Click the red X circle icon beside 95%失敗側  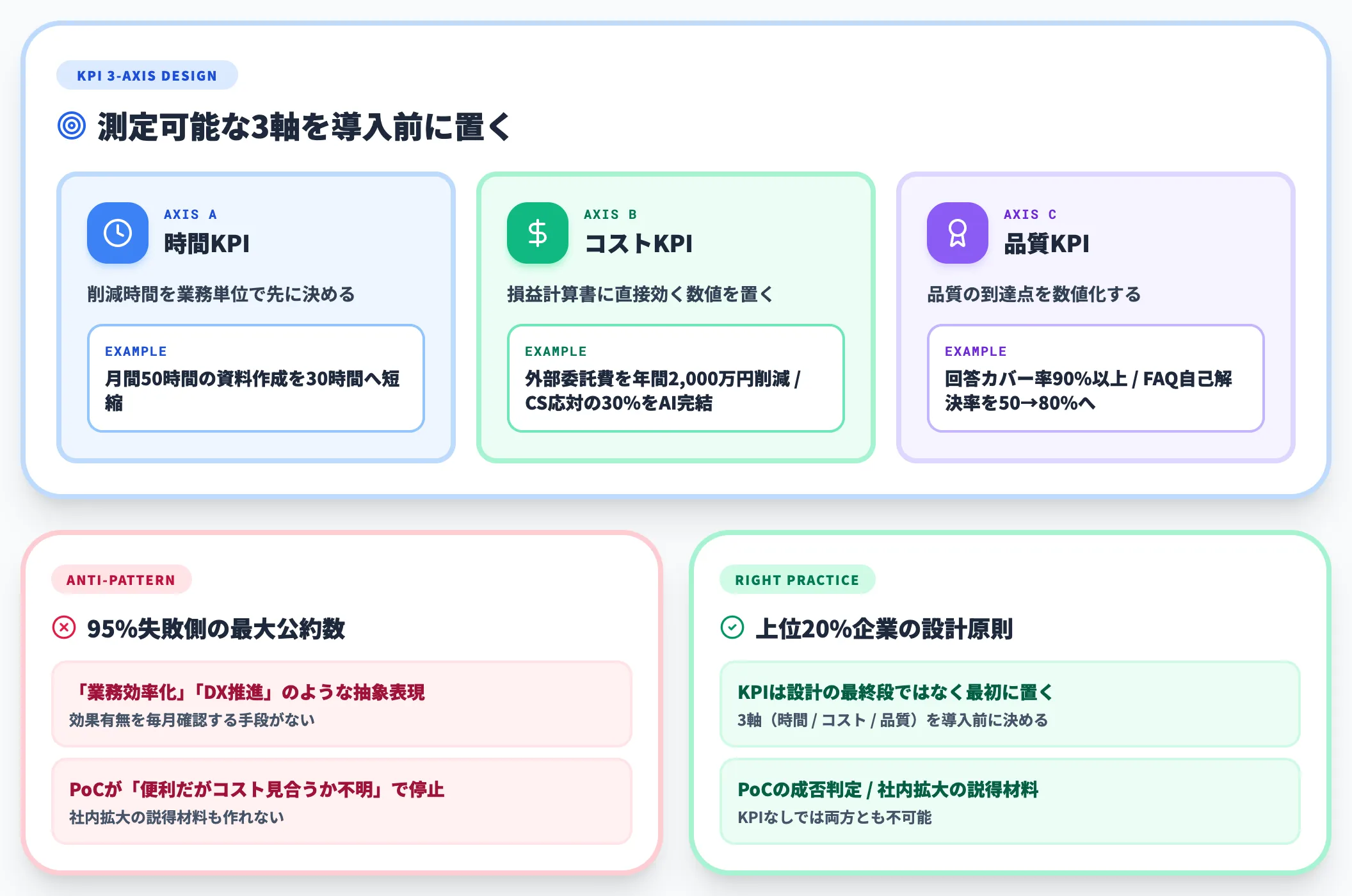(64, 627)
